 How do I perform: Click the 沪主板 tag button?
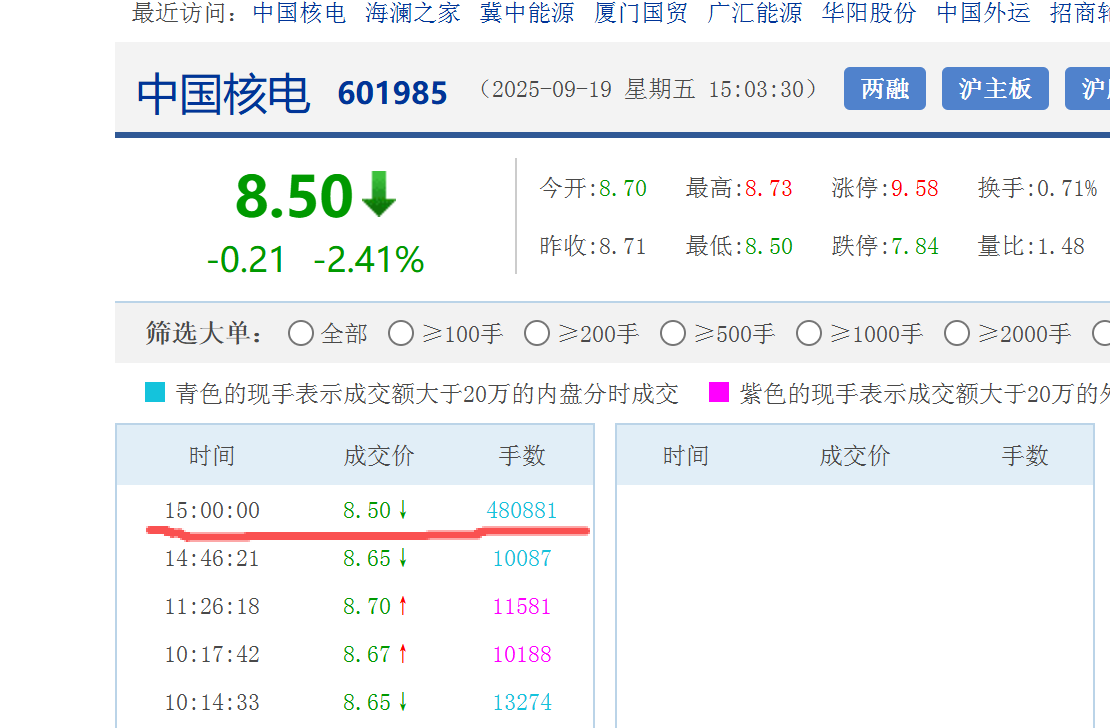coord(995,89)
